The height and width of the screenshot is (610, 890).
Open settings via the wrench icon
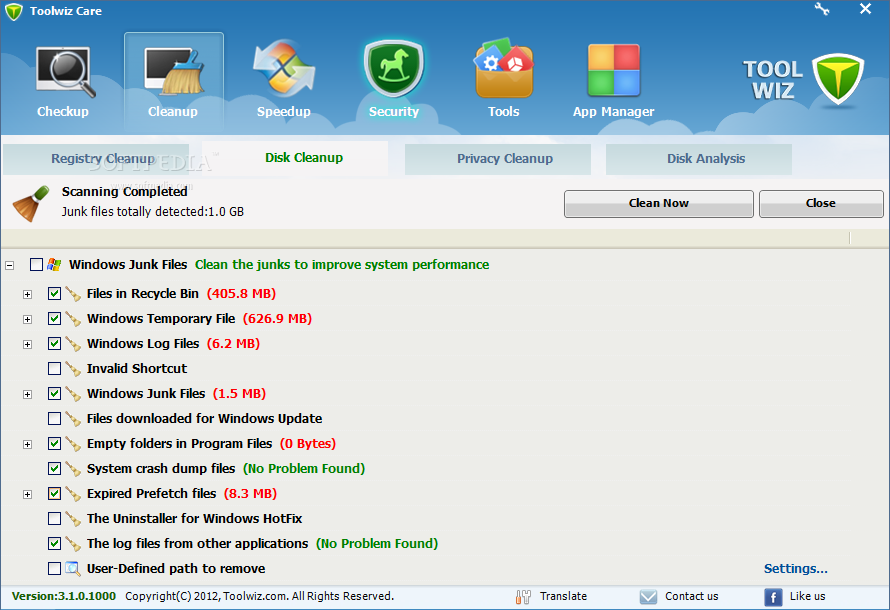(822, 9)
